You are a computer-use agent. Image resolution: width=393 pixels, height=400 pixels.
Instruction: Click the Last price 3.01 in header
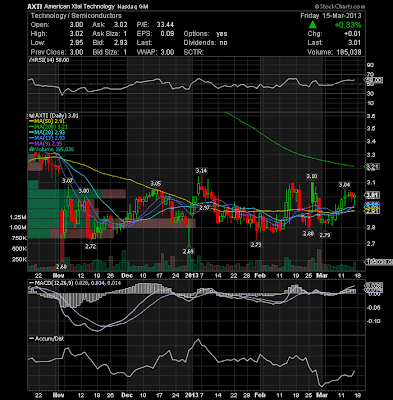[x=354, y=43]
